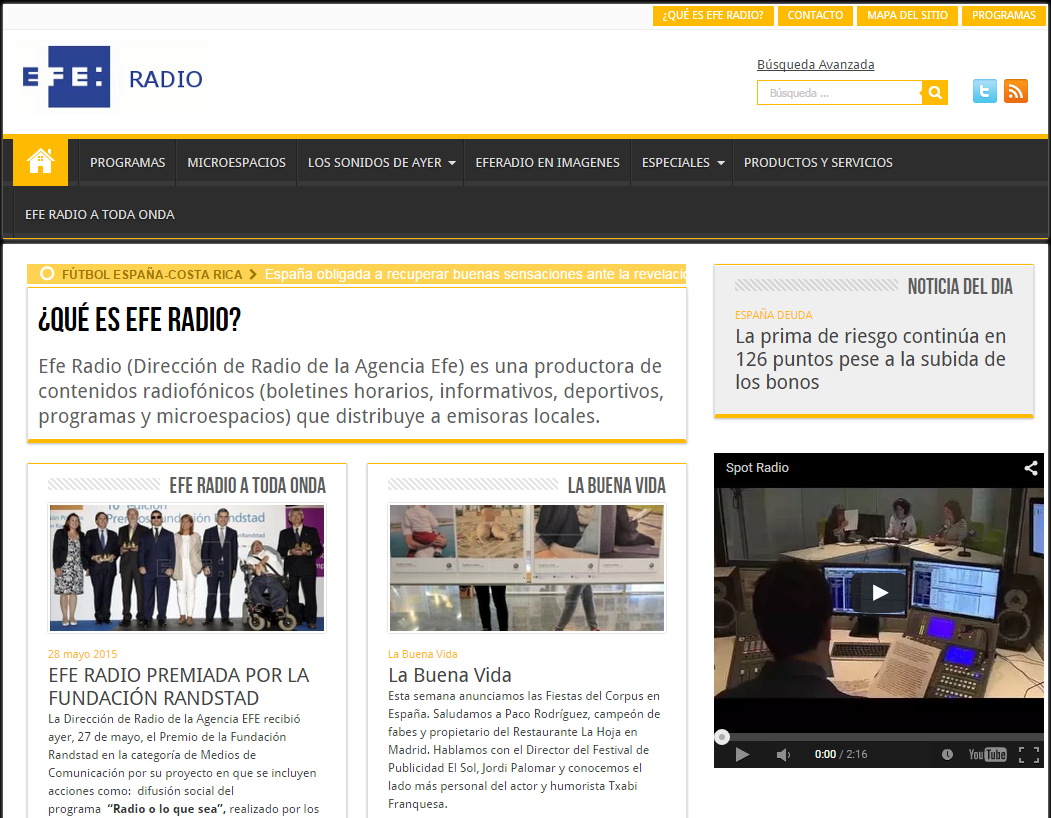This screenshot has width=1051, height=818.
Task: Open EFE Radio premiada por Fundación Randstad article
Action: (x=179, y=686)
